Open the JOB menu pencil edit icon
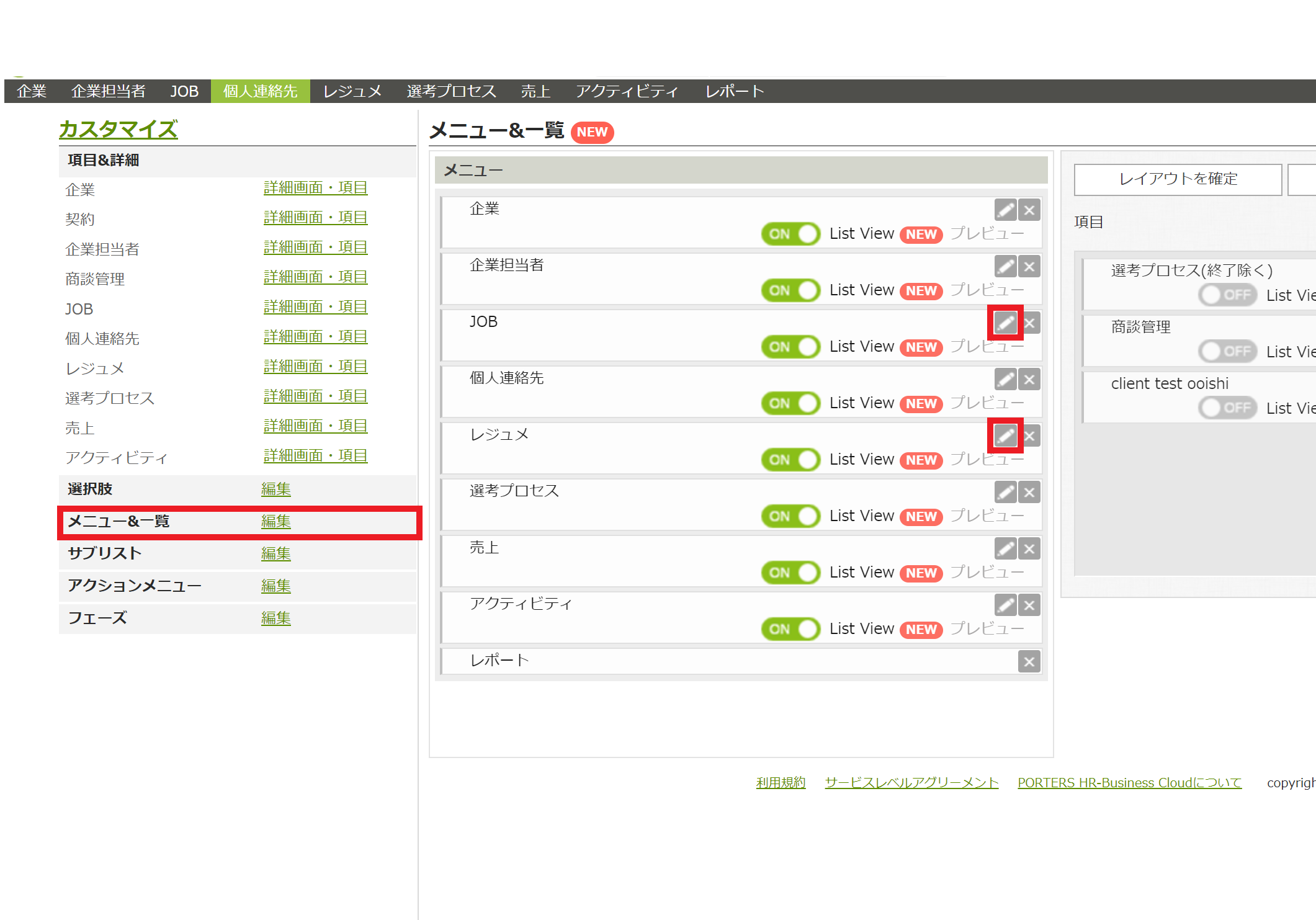 (x=1005, y=323)
